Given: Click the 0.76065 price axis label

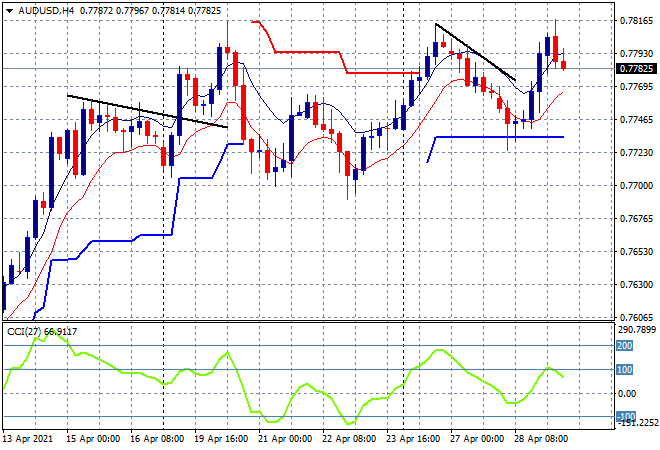Looking at the screenshot, I should pos(636,317).
